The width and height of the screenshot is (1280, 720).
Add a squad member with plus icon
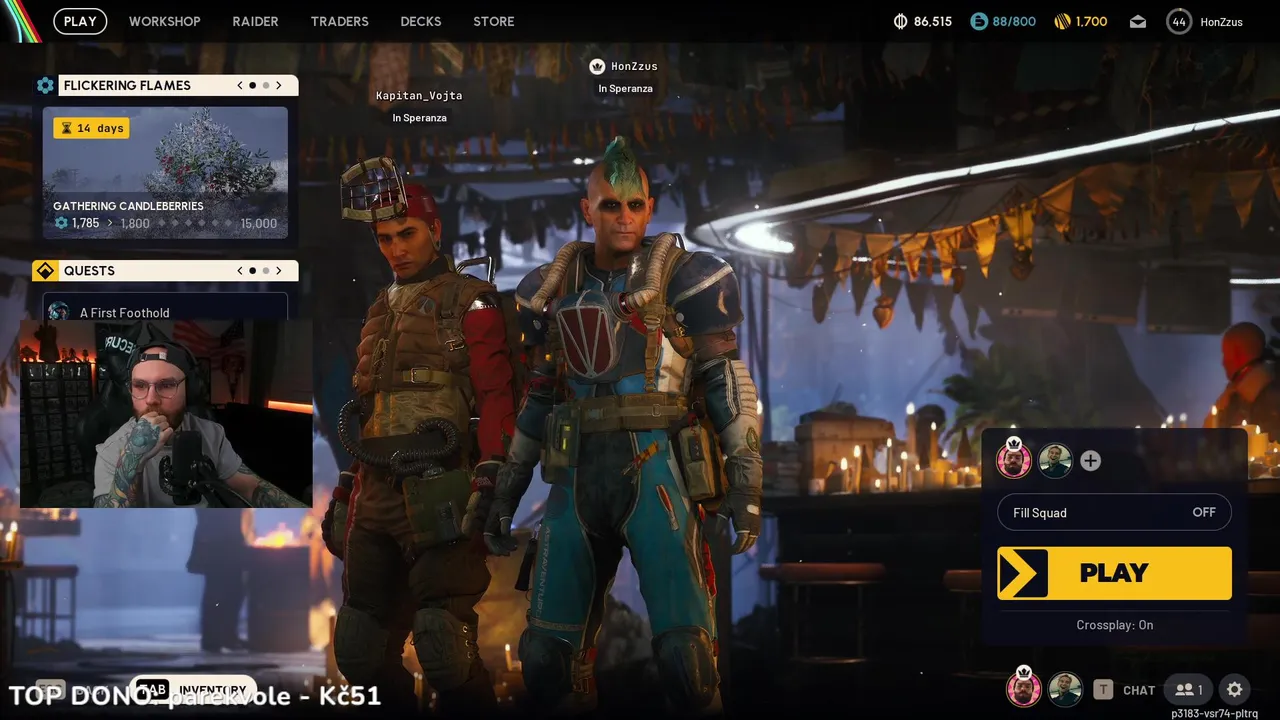click(x=1090, y=461)
